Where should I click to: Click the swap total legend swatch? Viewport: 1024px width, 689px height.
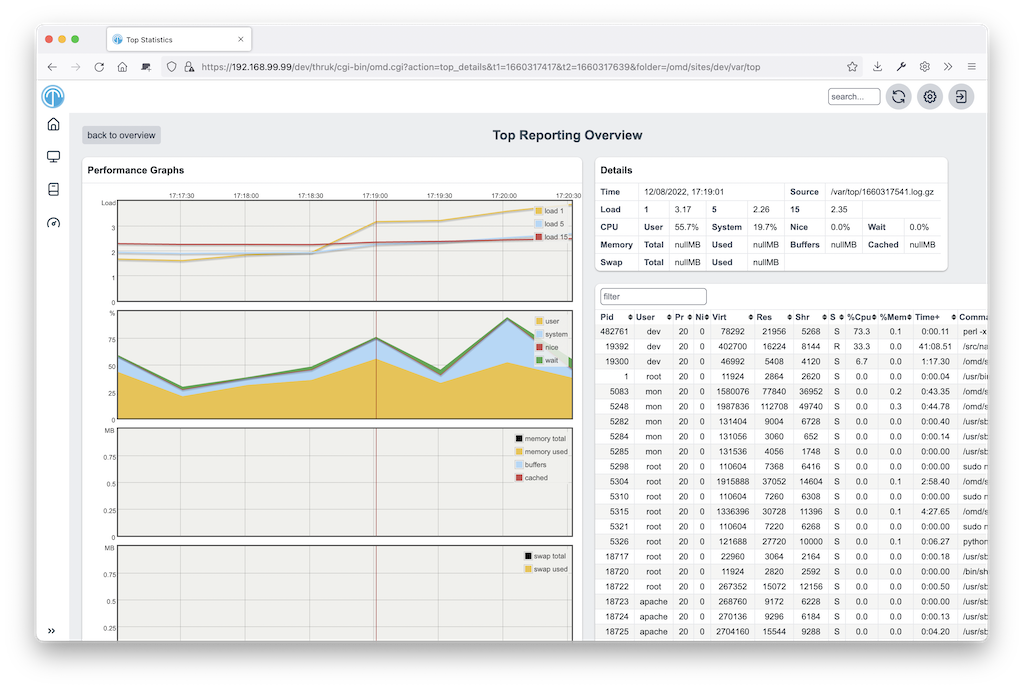tap(528, 556)
